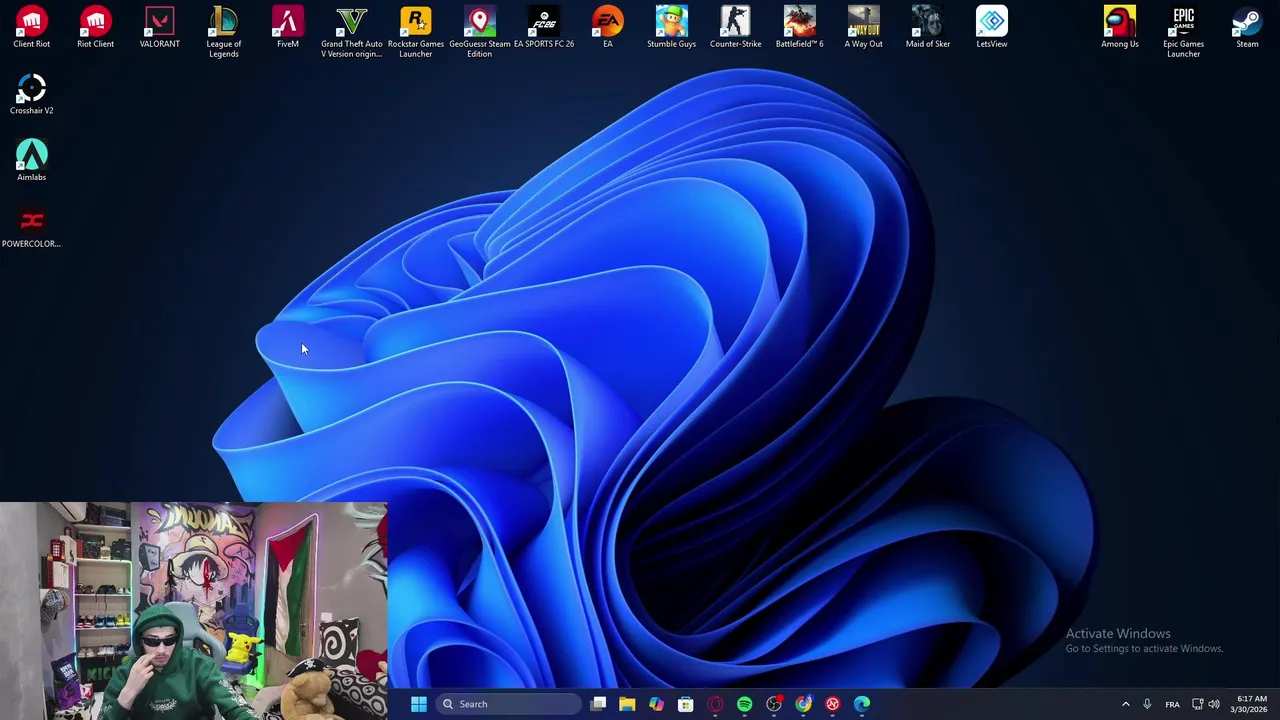Image resolution: width=1280 pixels, height=720 pixels.
Task: Launch GeoGuessr Steam Edition shortcut
Action: 479,32
